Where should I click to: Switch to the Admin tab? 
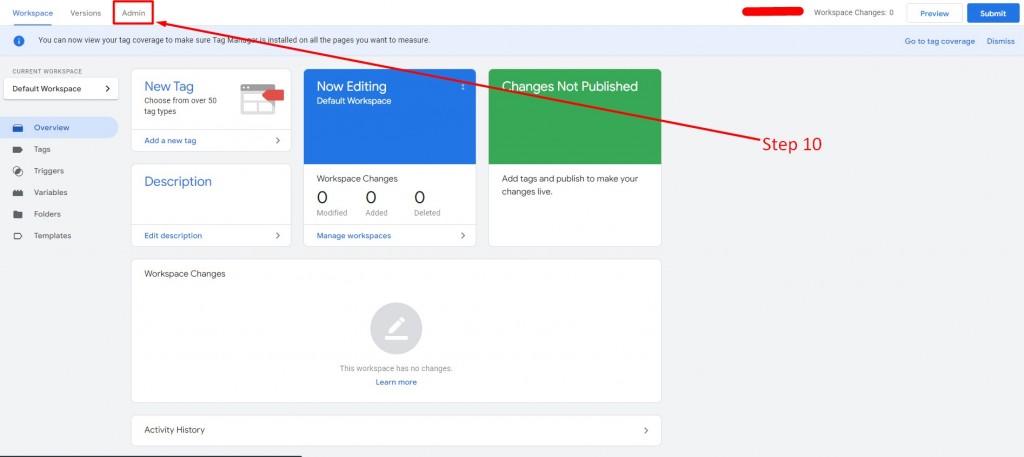(x=133, y=13)
